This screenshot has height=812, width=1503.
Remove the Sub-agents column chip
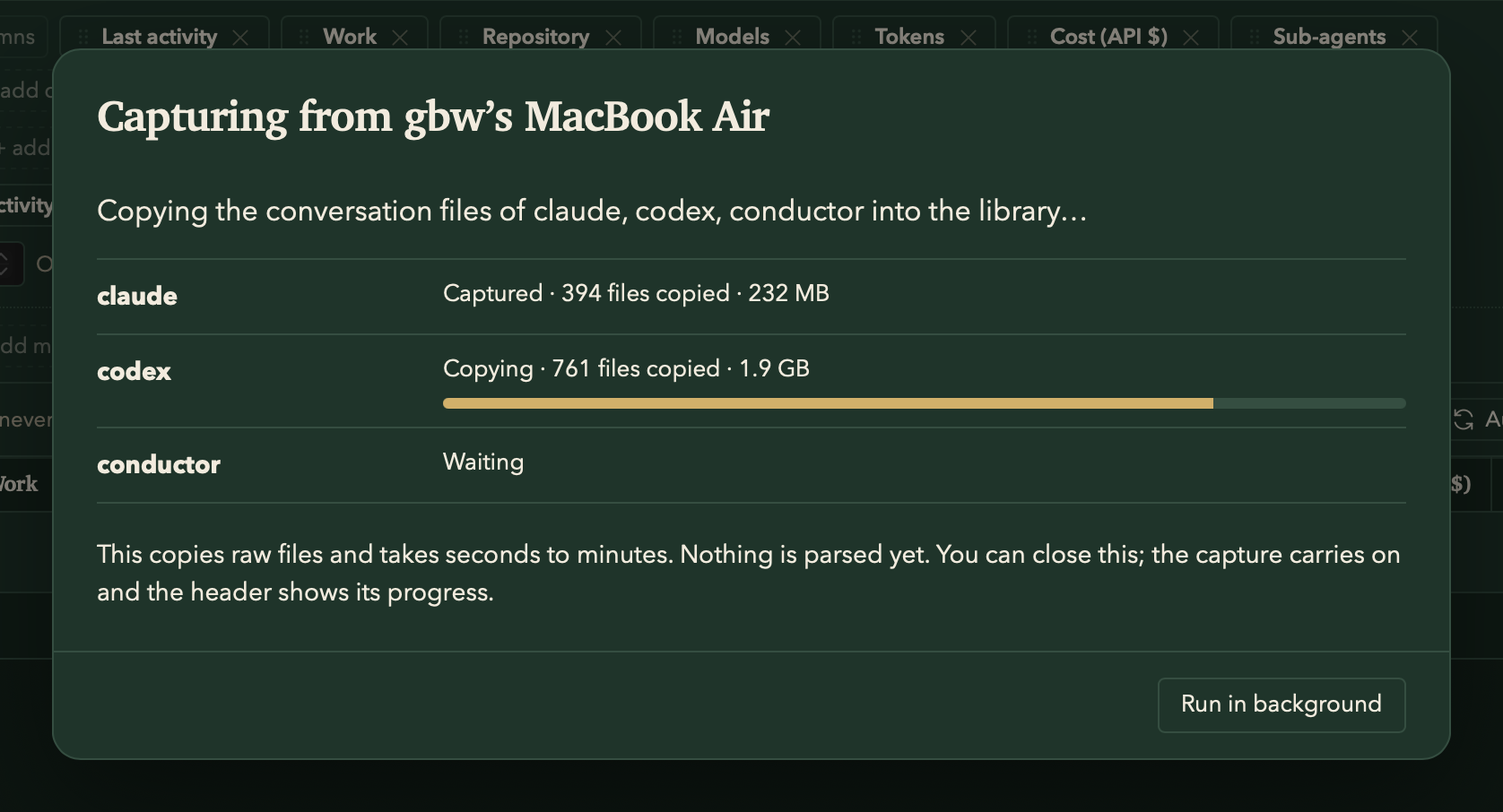pos(1410,38)
